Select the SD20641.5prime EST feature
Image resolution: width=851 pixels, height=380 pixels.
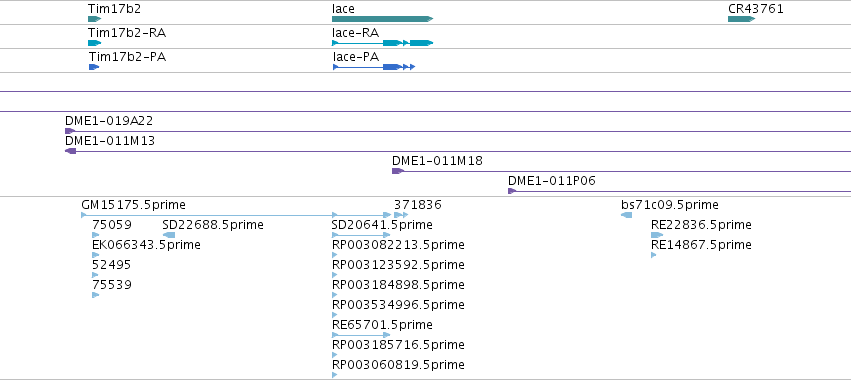point(361,235)
